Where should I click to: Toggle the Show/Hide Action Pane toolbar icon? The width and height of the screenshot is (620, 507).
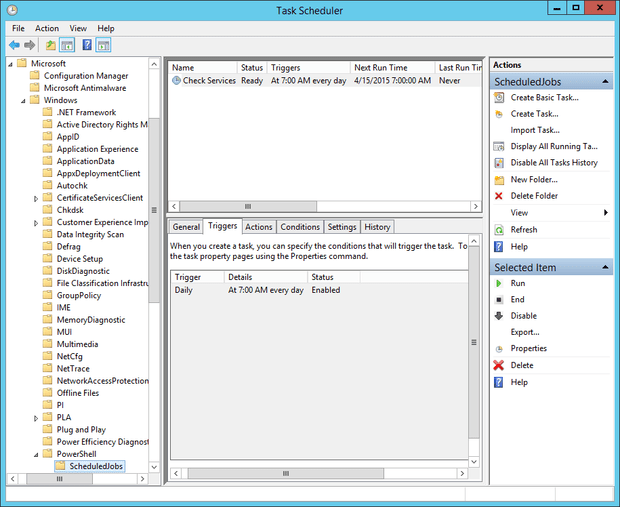click(x=103, y=45)
